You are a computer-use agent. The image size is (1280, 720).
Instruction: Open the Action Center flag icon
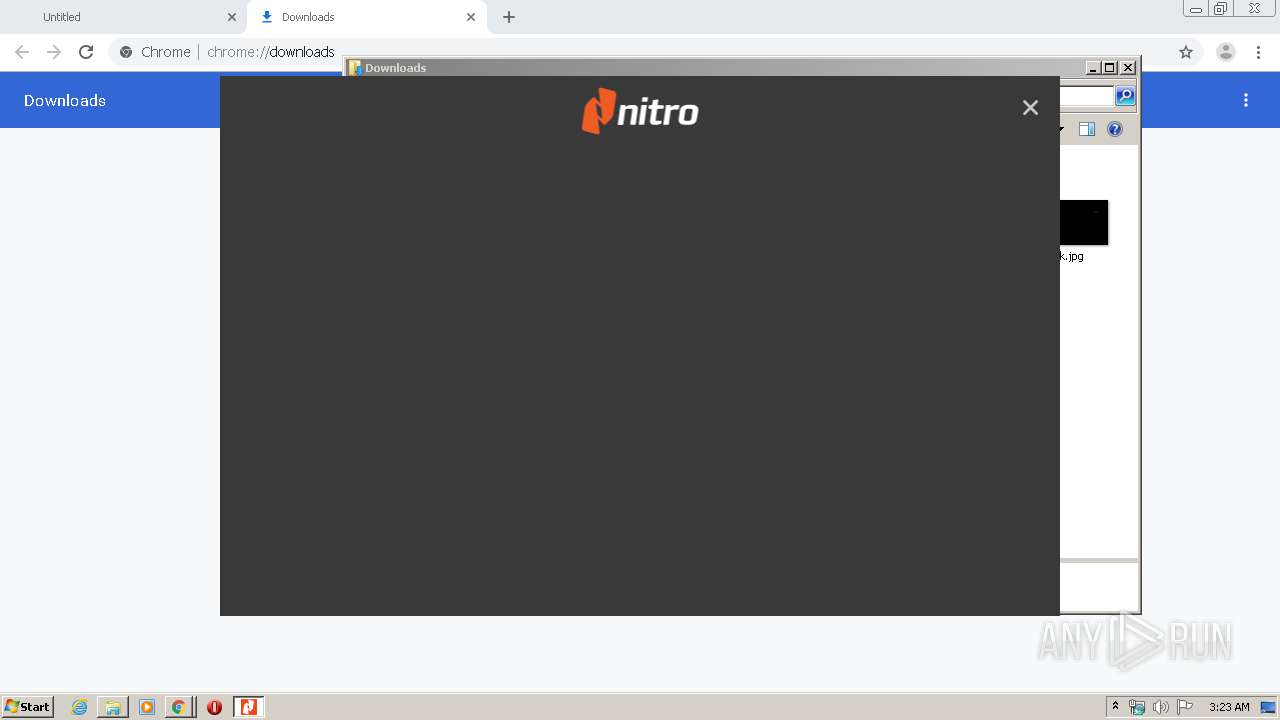[x=1185, y=707]
